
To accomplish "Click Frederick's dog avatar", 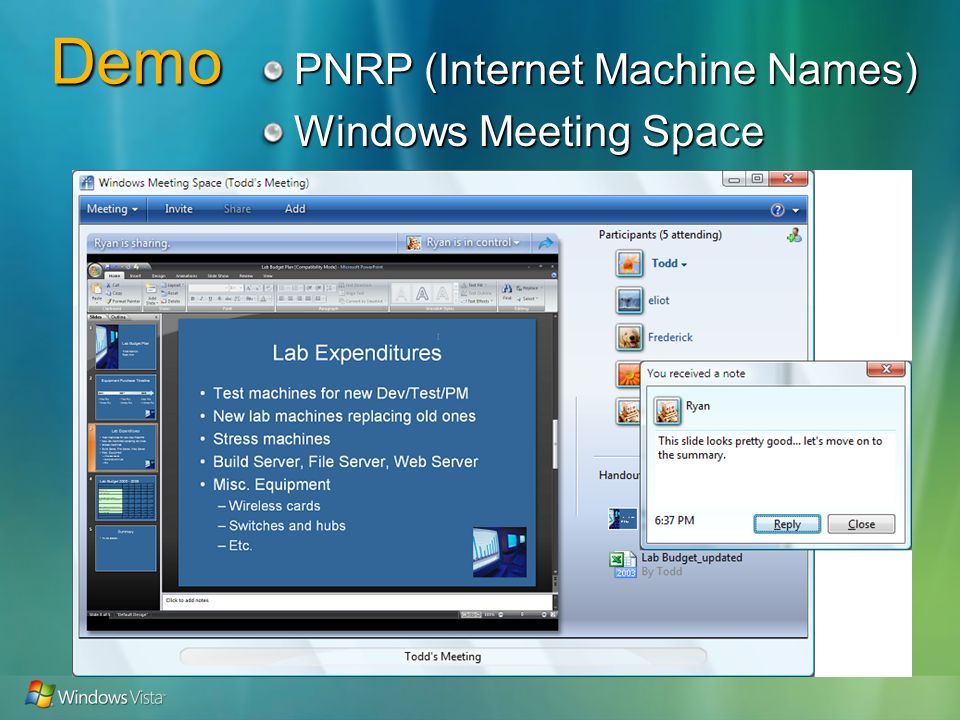I will click(x=629, y=337).
